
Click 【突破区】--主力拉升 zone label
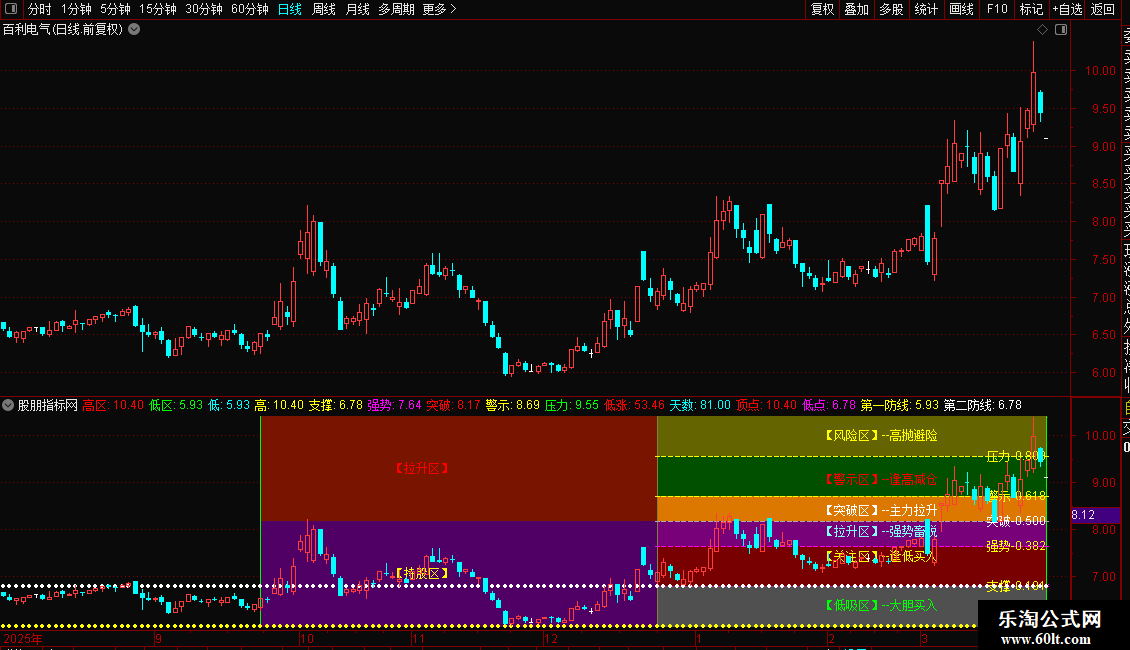point(881,510)
